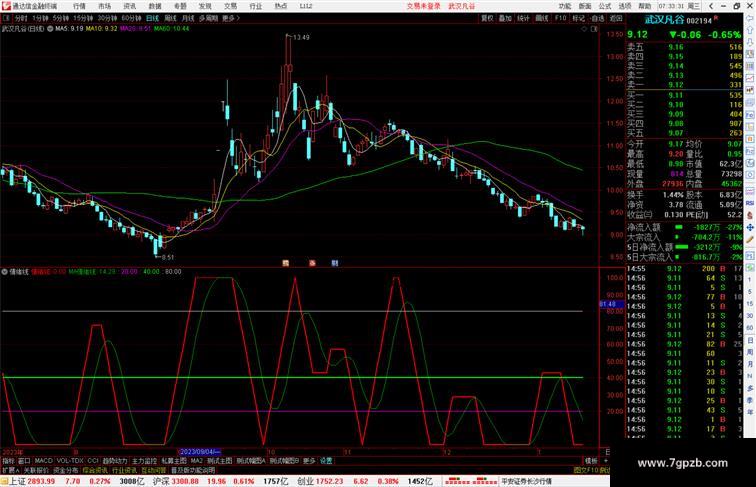Open the 数据 menu
This screenshot has height=487, width=756.
tap(155, 6)
